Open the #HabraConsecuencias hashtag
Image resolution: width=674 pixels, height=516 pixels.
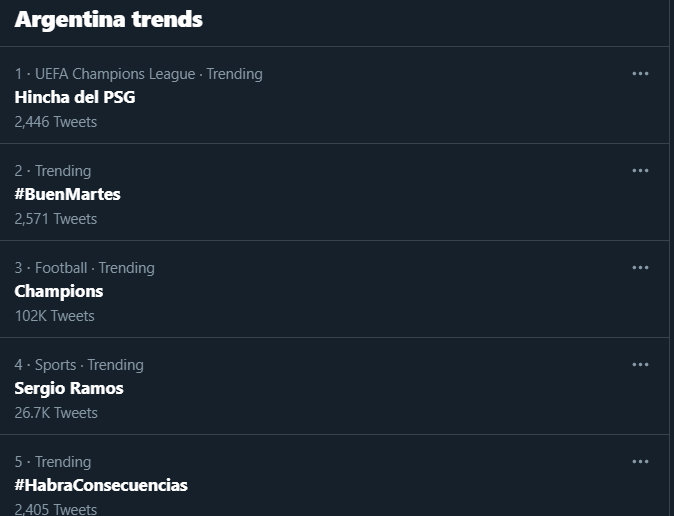[101, 485]
